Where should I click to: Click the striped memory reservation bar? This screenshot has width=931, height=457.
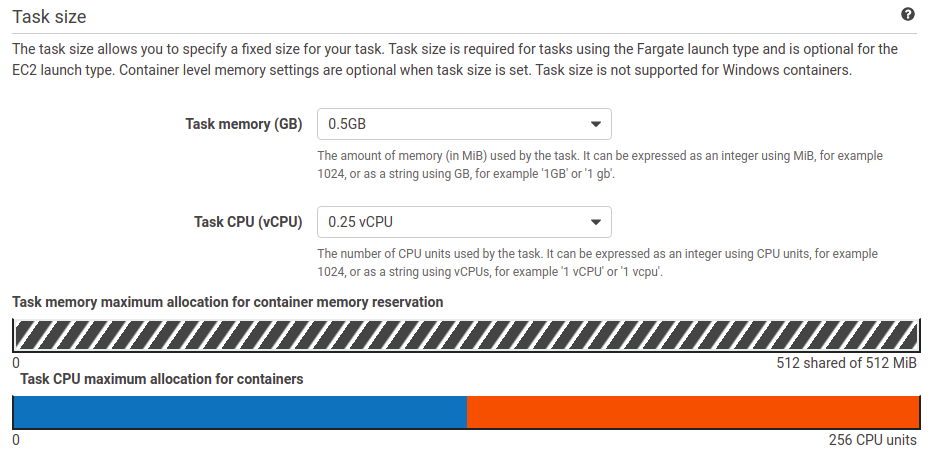click(x=465, y=334)
